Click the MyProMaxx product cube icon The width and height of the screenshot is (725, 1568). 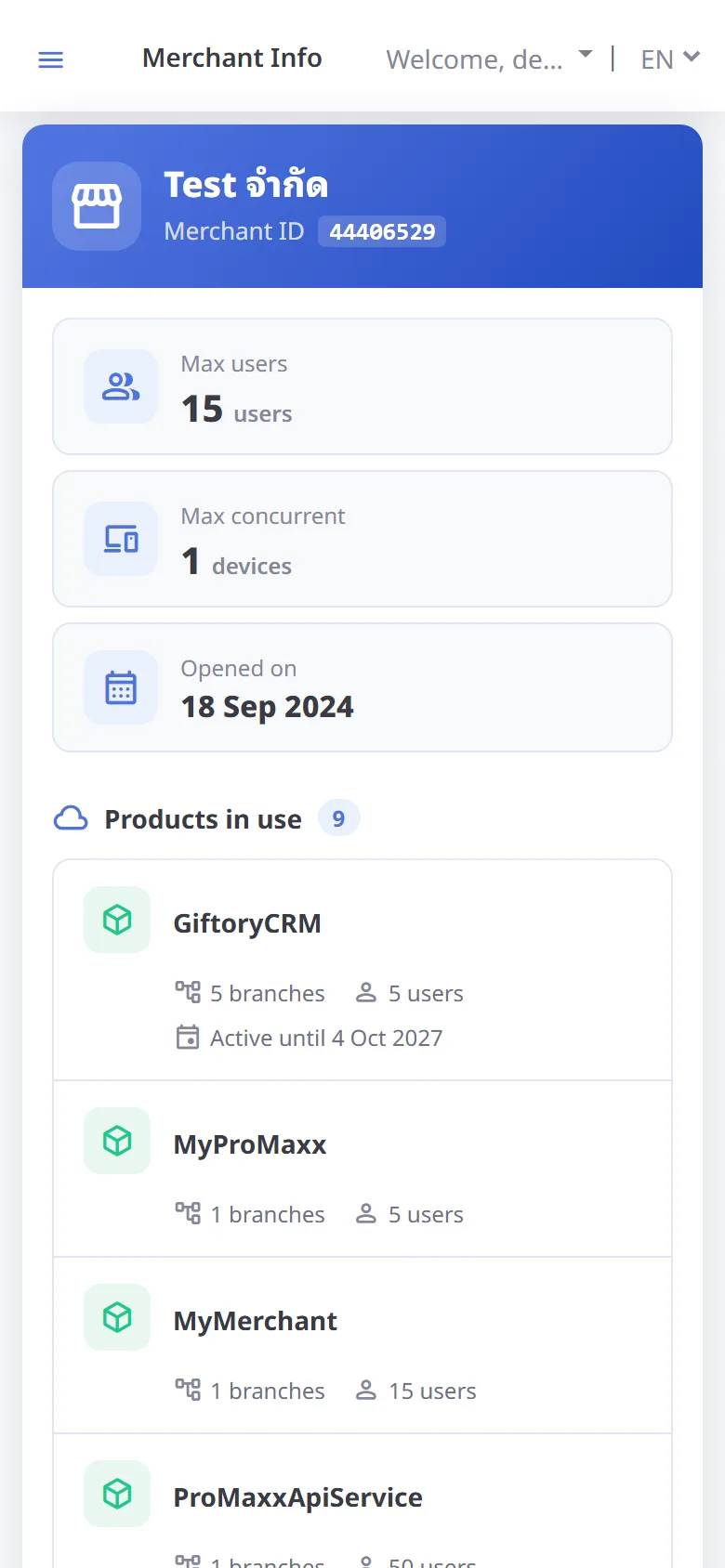pyautogui.click(x=117, y=1141)
